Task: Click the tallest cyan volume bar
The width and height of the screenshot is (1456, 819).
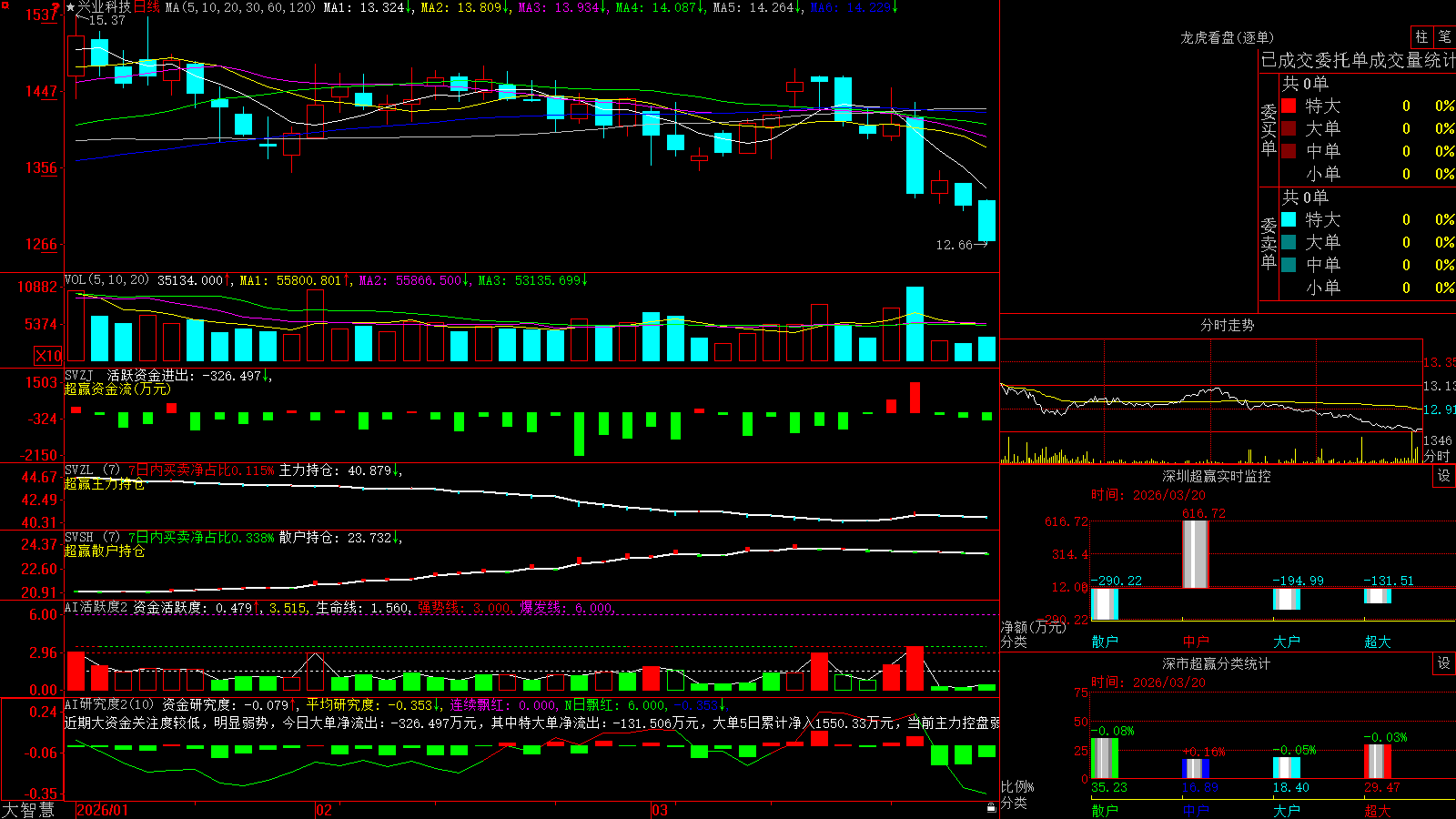Action: click(x=915, y=324)
